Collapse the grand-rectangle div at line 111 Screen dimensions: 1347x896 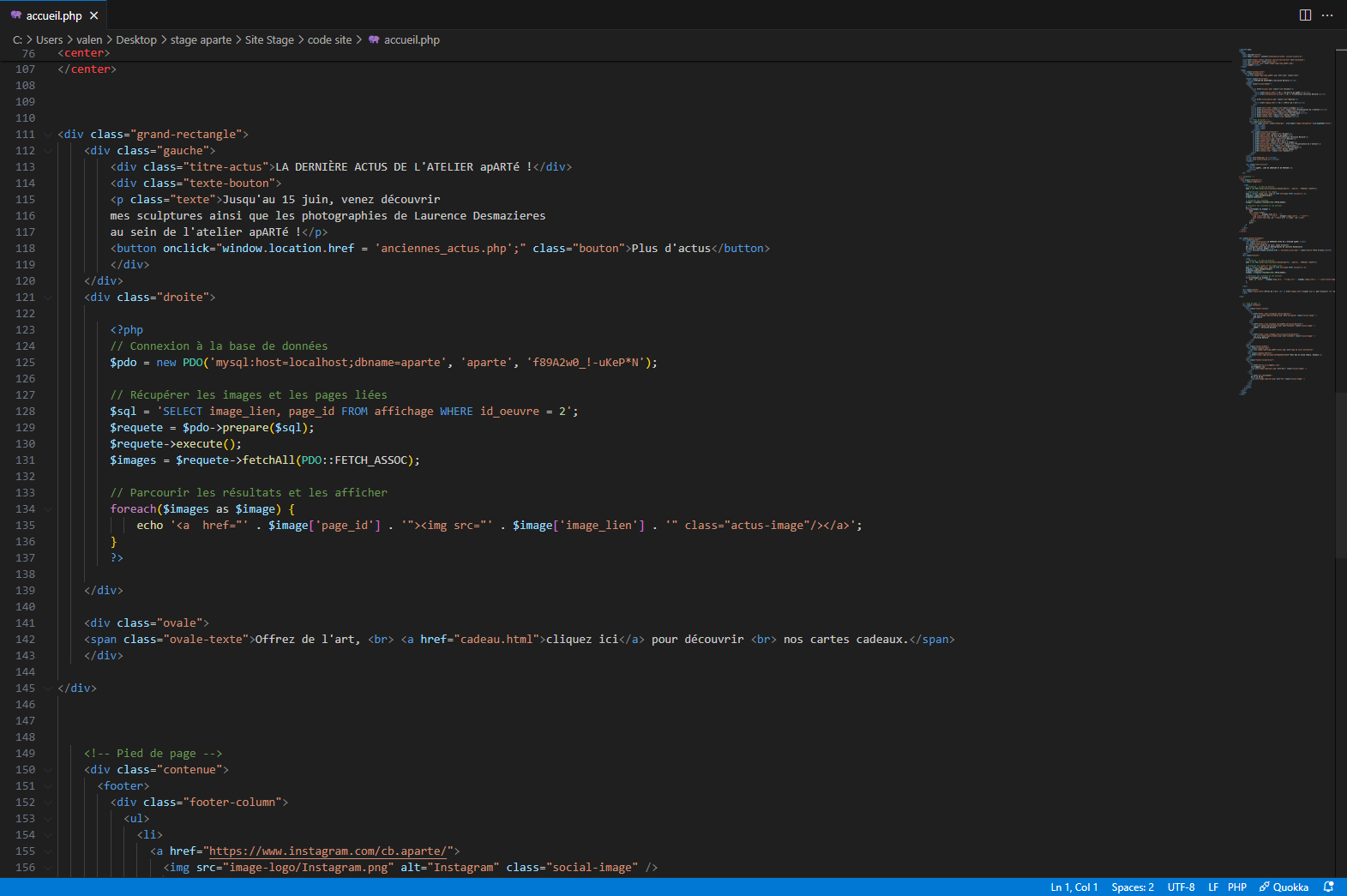pyautogui.click(x=48, y=135)
